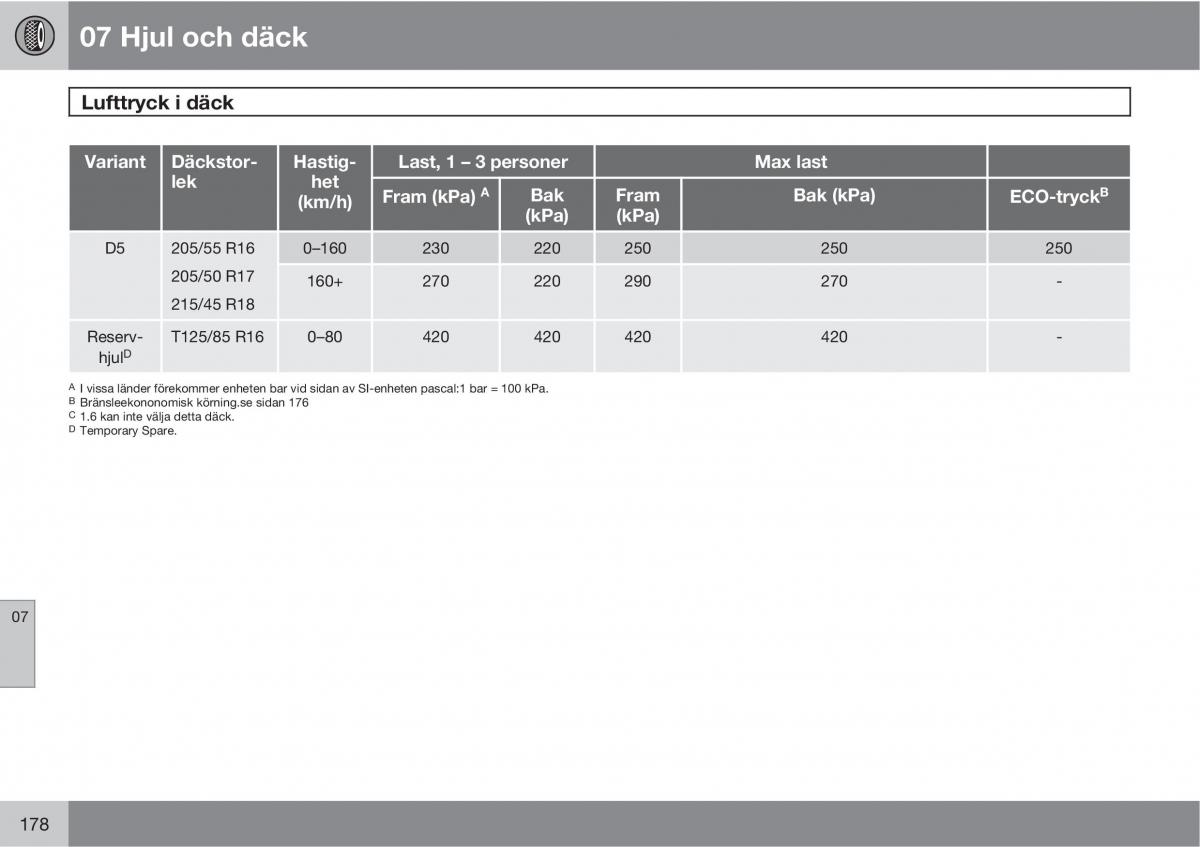Click footnote C '1.6 kan inte välja'
1200x847 pixels.
tap(151, 416)
